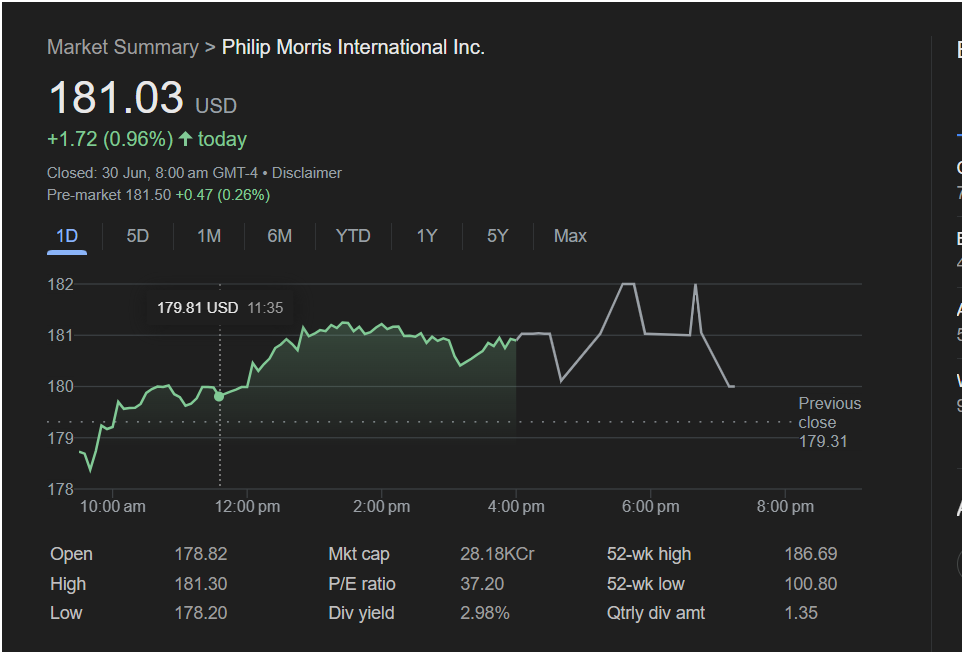
Task: Click the green hover dot on the chart
Action: 219,396
